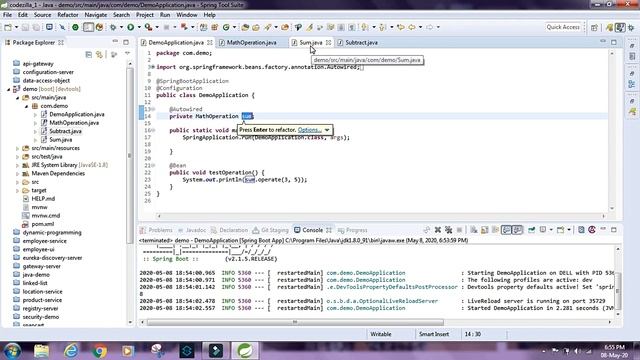Click the Console horizontal scrollbar thumb
Viewport: 640px width, 360px height.
coord(295,322)
